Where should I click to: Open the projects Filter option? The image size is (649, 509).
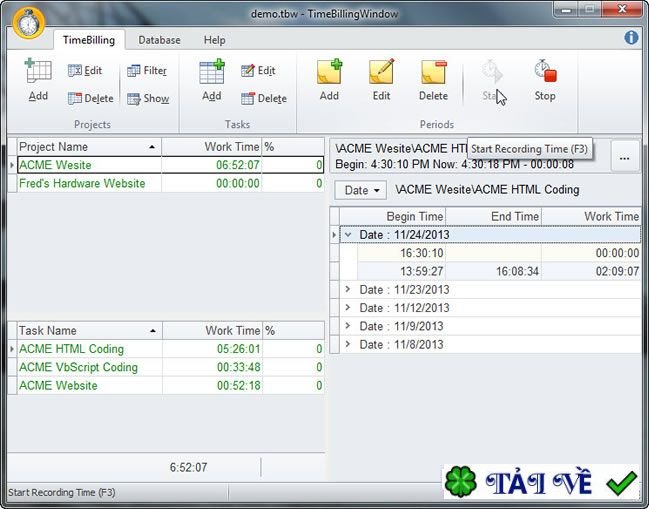coord(147,71)
